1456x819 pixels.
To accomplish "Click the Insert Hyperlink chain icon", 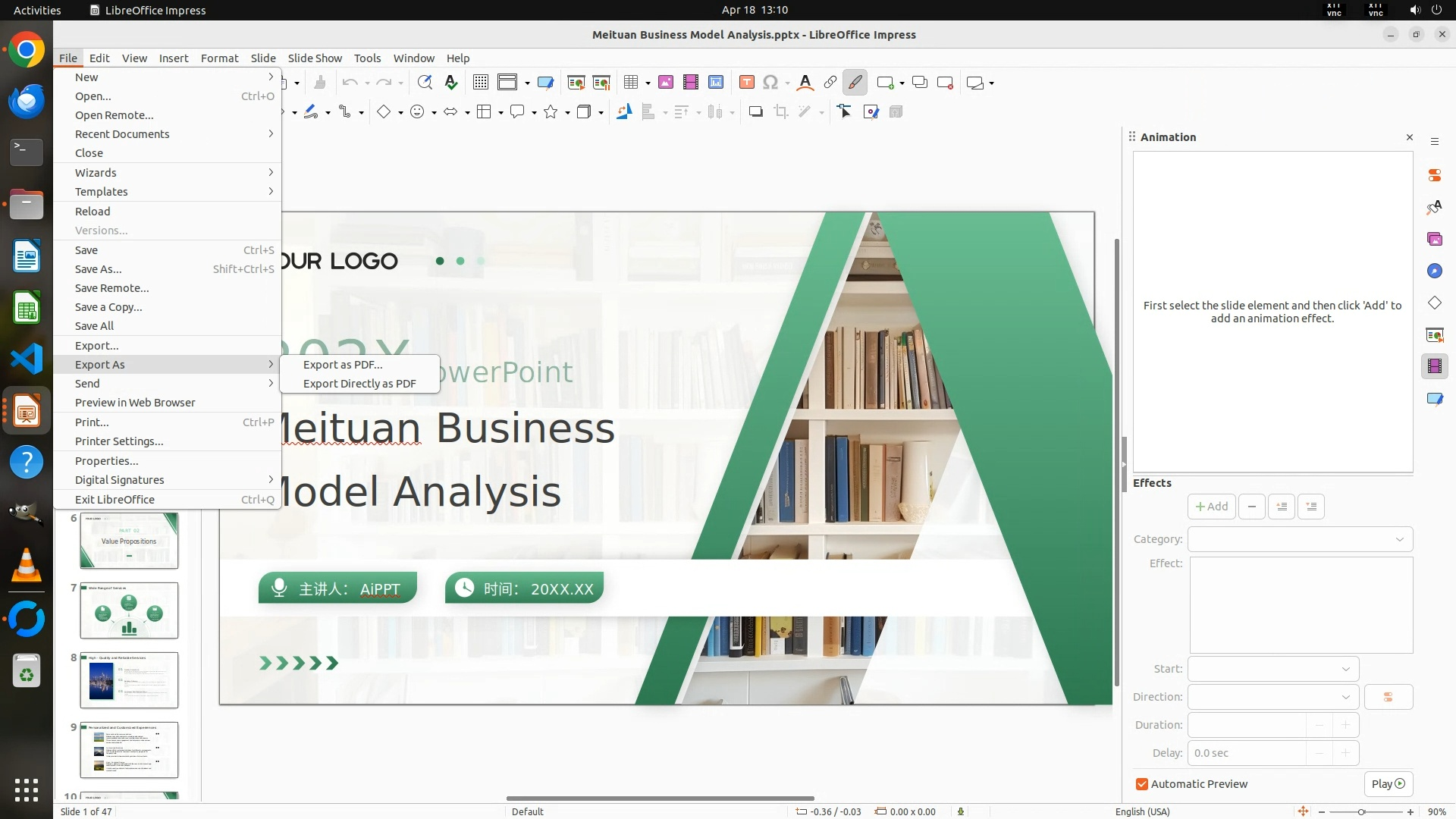I will coord(830,83).
